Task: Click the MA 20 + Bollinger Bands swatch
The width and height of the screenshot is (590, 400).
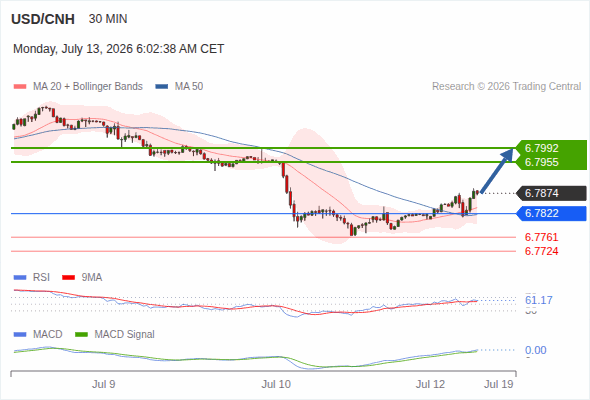Action: point(20,87)
